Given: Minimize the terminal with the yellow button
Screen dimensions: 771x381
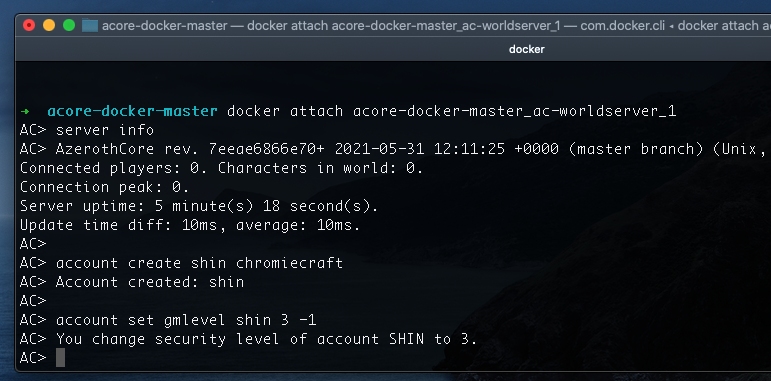Looking at the screenshot, I should (x=49, y=25).
